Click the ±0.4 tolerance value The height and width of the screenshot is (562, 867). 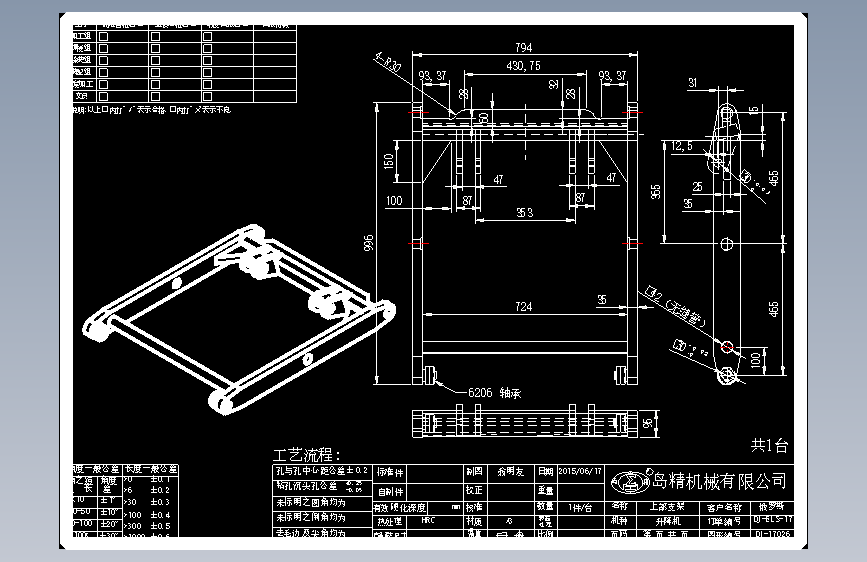160,515
